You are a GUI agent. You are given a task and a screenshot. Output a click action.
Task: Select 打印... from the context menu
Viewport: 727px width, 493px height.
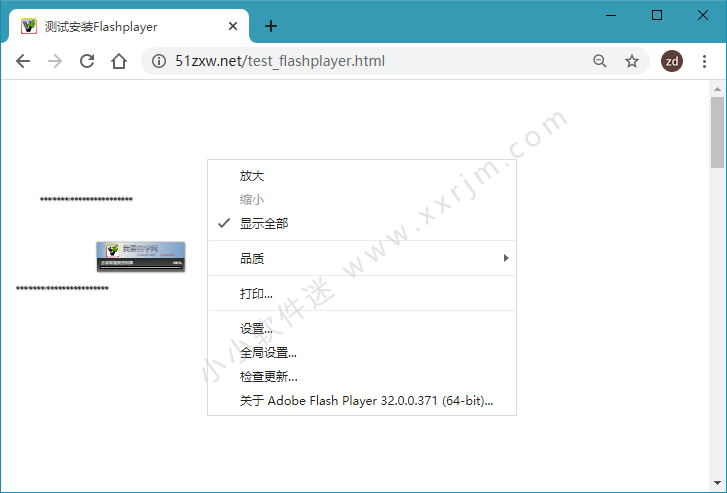[x=362, y=294]
